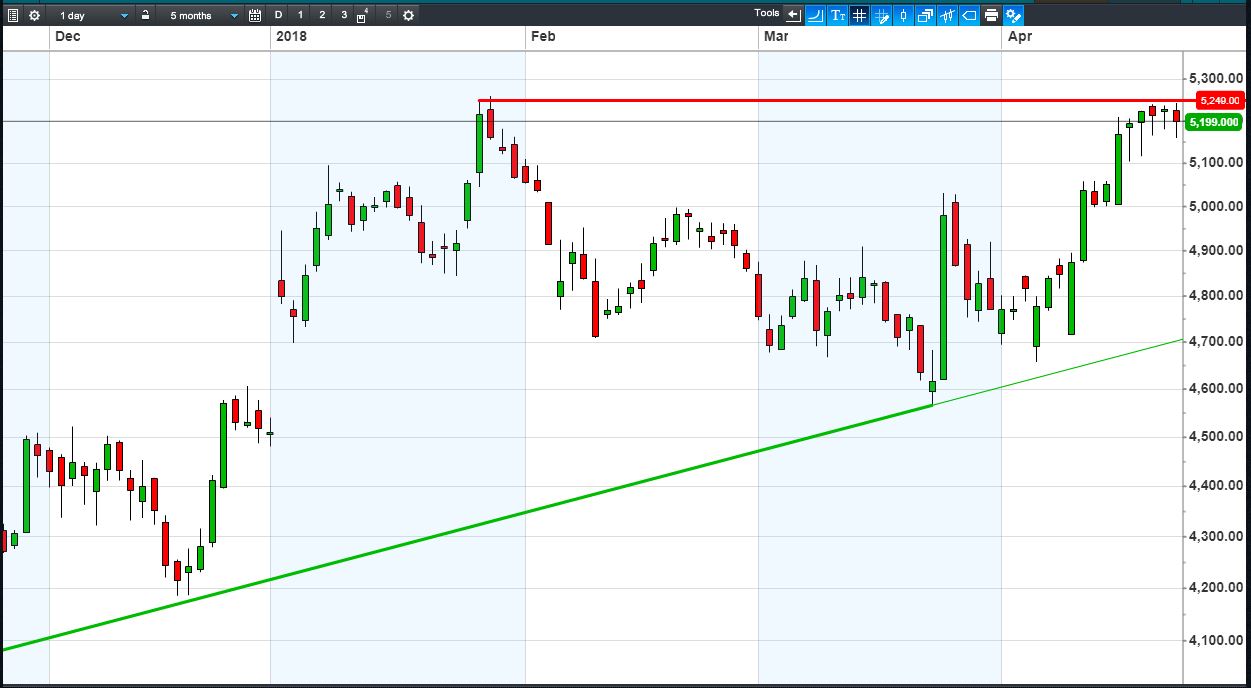This screenshot has width=1251, height=688.
Task: Click the Tools label
Action: coord(767,13)
